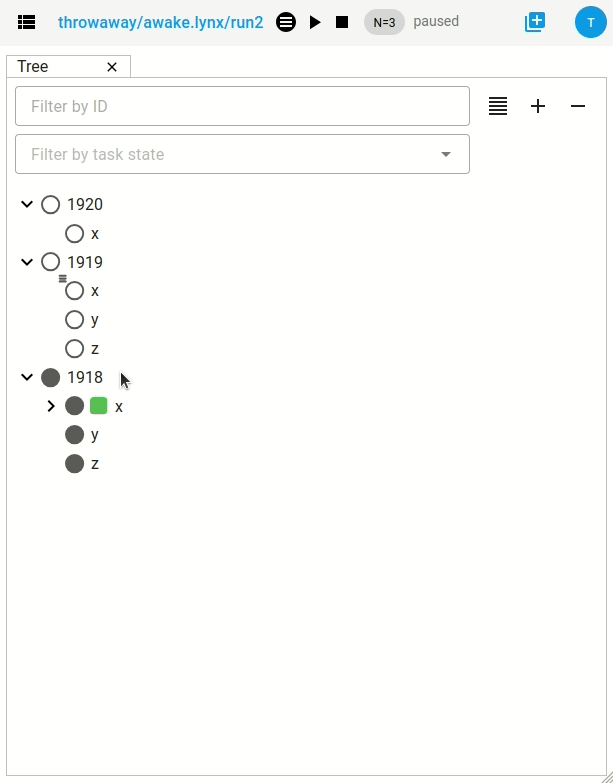Open the throwaway/awake.lynx/run2 workflow link
This screenshot has width=613, height=783.
pyautogui.click(x=161, y=22)
